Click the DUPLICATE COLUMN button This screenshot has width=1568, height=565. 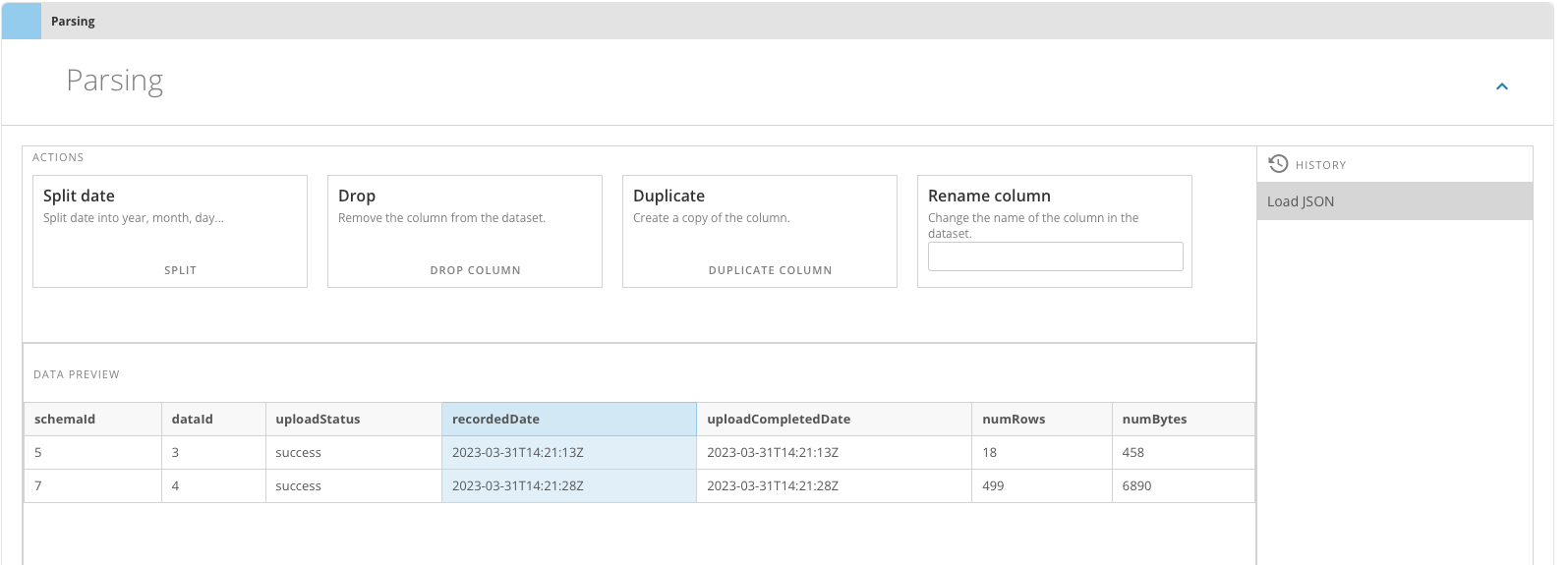(770, 270)
